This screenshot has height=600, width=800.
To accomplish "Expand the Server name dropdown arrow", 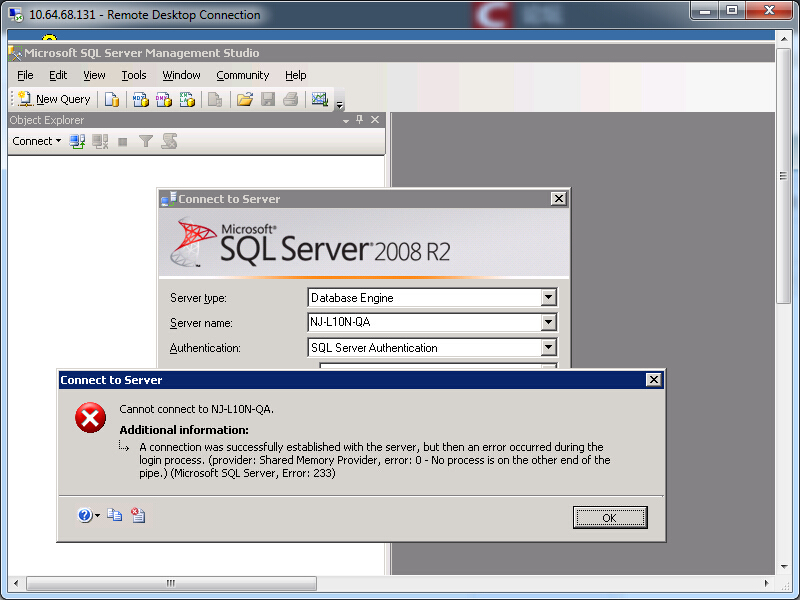I will (x=548, y=322).
